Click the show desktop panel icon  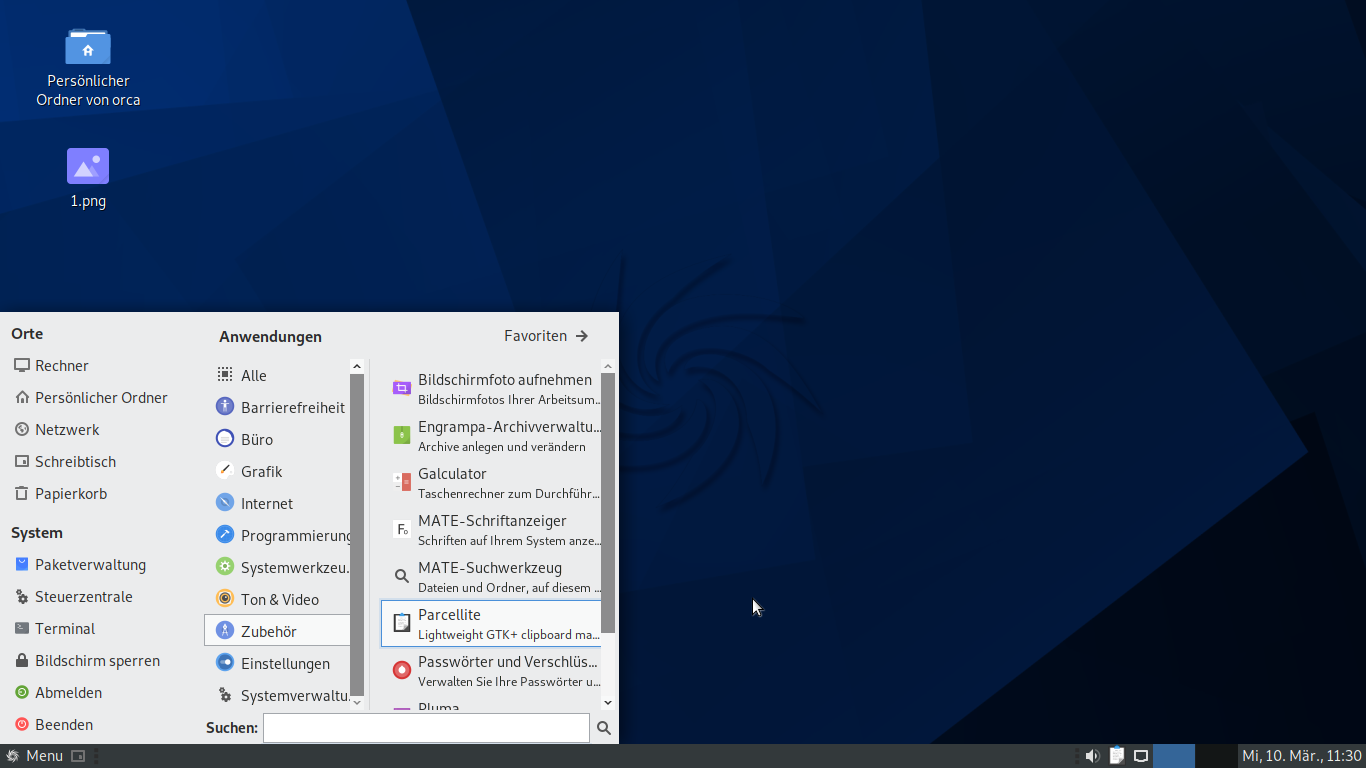(78, 756)
